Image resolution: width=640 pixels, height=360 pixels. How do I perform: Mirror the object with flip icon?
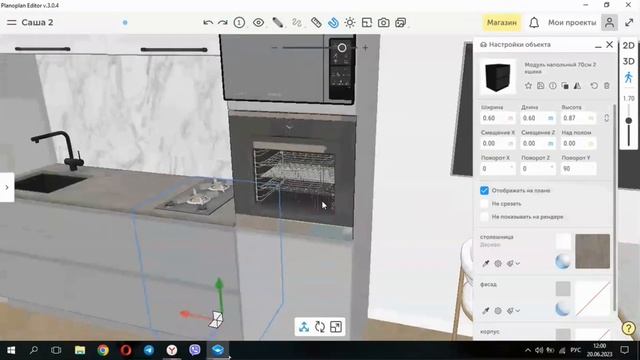point(577,86)
